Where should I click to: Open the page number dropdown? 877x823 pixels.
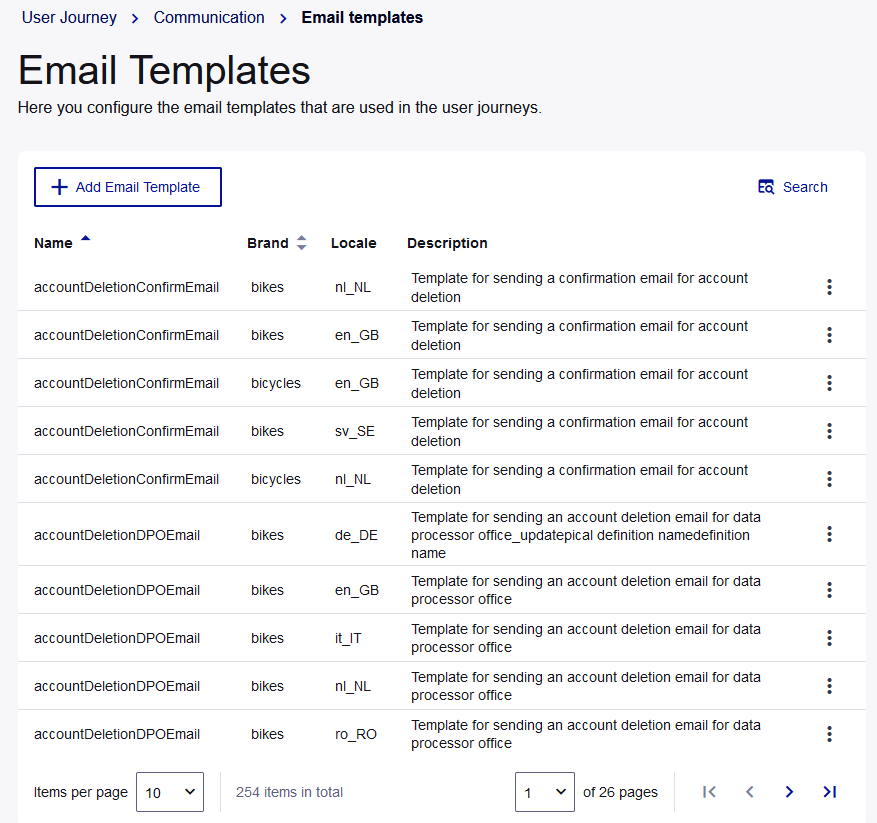point(544,792)
